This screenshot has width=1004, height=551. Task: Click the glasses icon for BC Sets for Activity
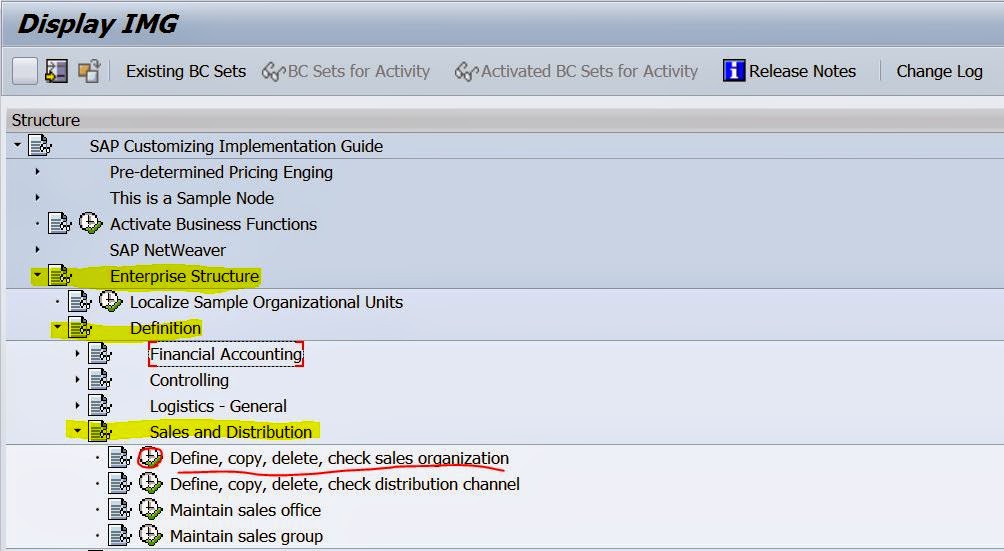coord(273,72)
